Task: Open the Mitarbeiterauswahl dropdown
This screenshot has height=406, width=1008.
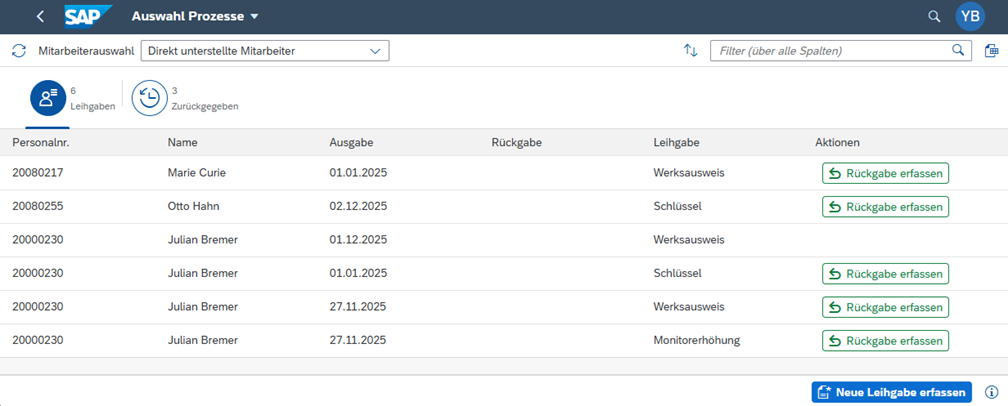Action: click(265, 51)
